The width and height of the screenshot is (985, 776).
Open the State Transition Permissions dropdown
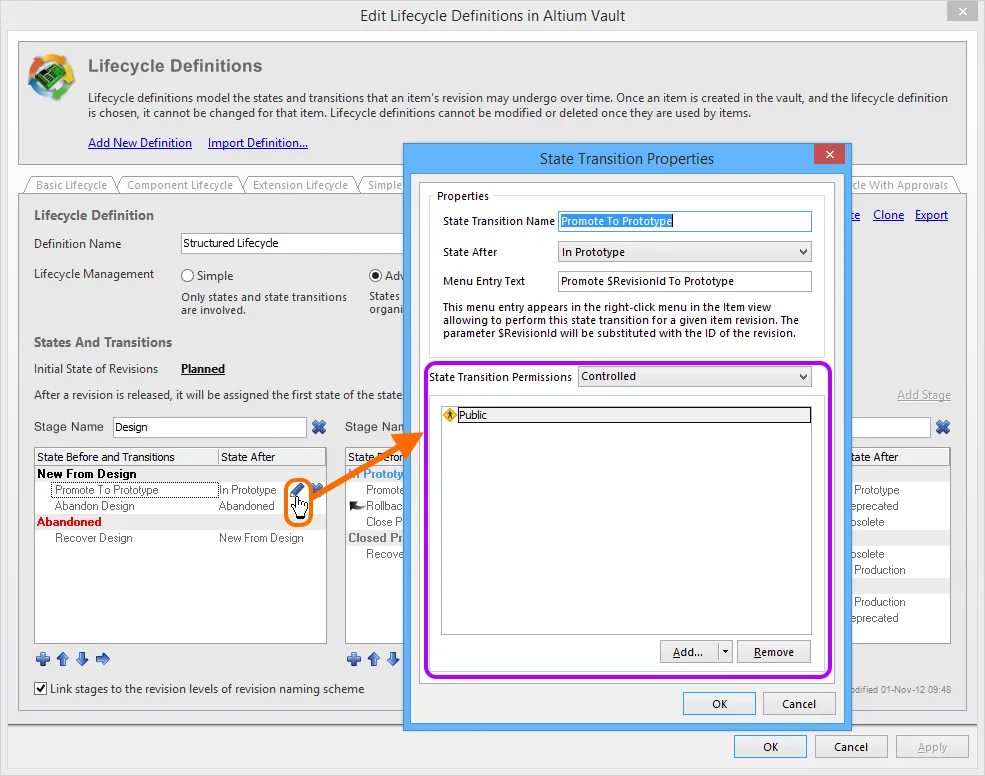[x=695, y=376]
